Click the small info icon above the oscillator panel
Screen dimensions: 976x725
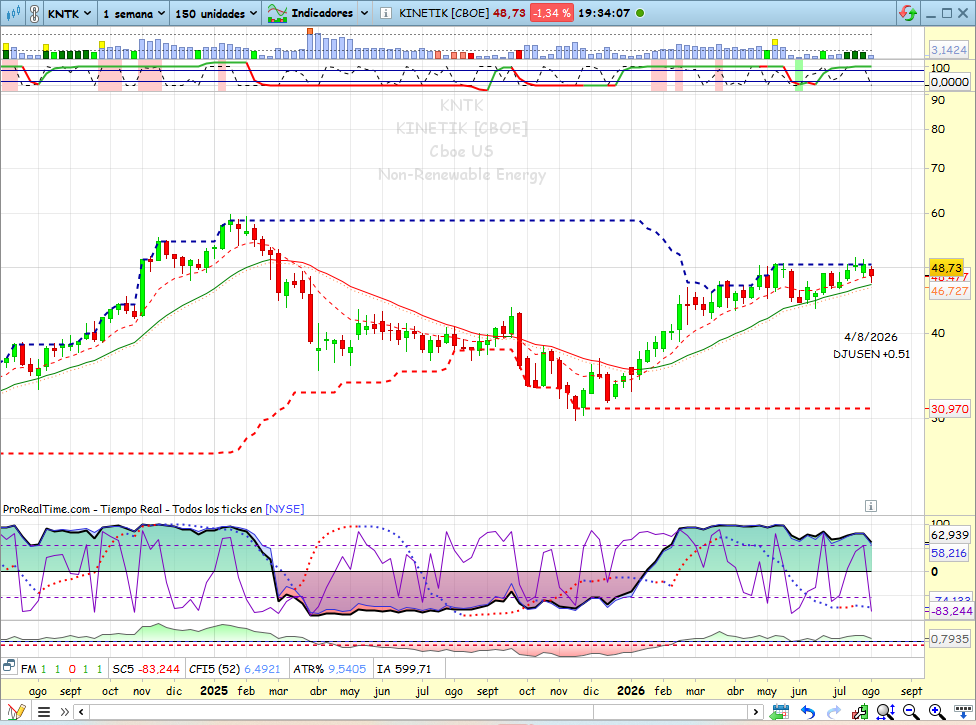(871, 506)
